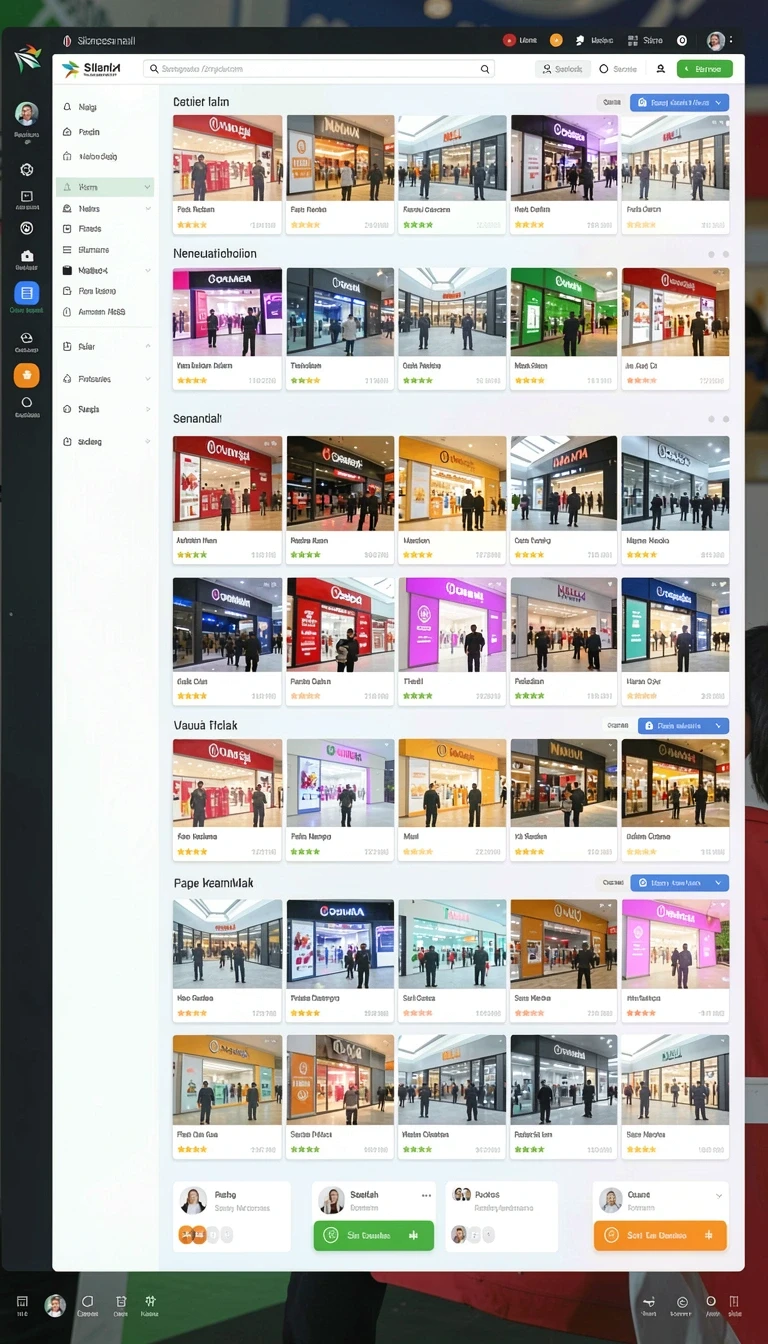Open the first red store thumbnail under Cetier lalm
This screenshot has width=768, height=1344.
[227, 158]
